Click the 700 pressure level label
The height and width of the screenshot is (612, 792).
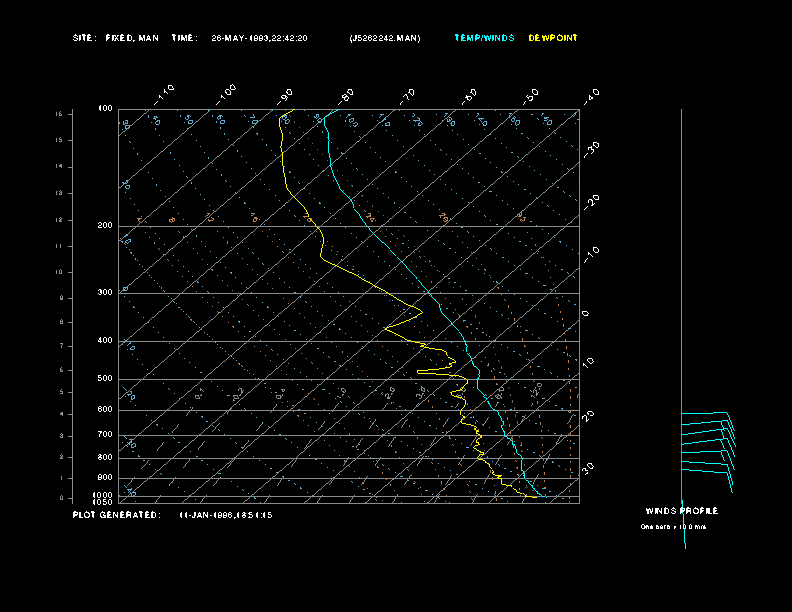[105, 435]
